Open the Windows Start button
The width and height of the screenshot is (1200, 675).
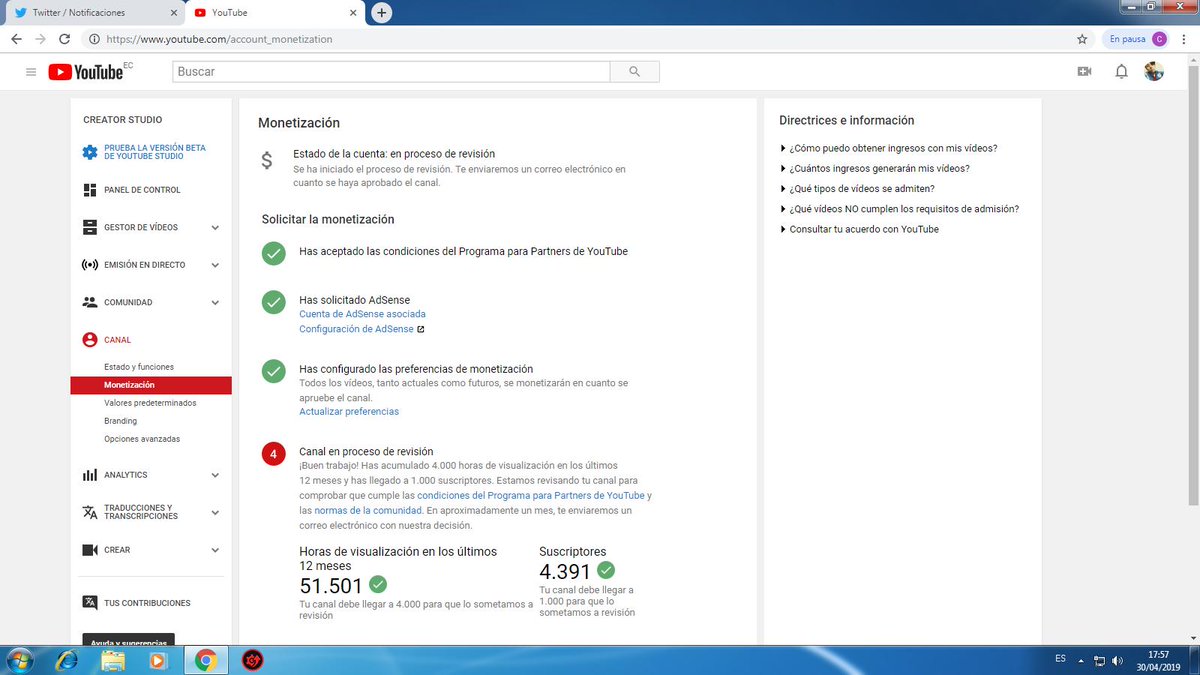click(20, 660)
